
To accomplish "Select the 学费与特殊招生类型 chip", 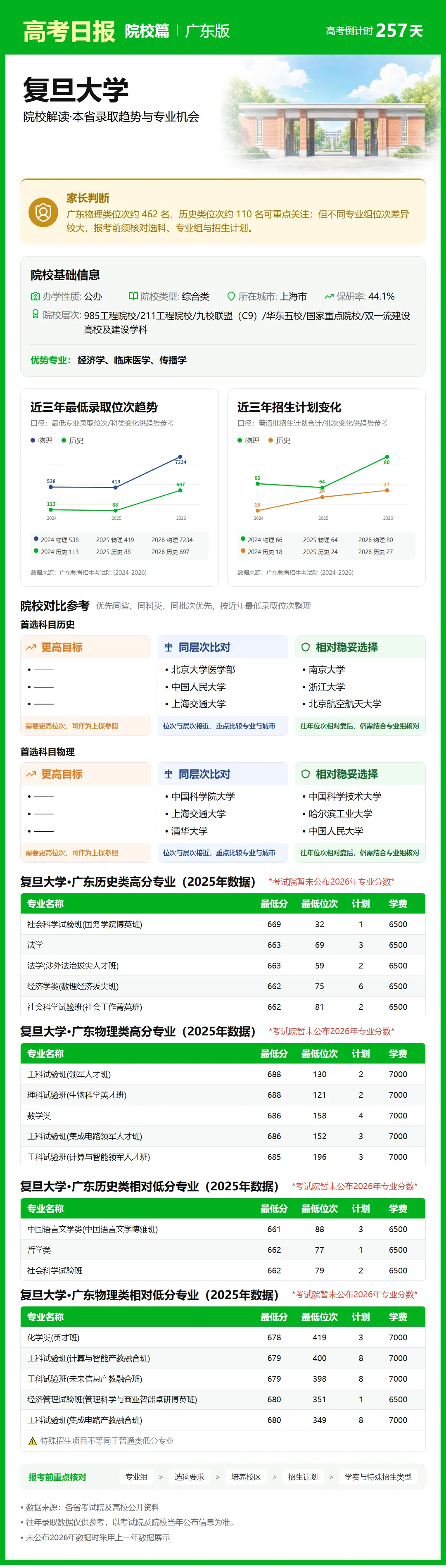I will (378, 1477).
